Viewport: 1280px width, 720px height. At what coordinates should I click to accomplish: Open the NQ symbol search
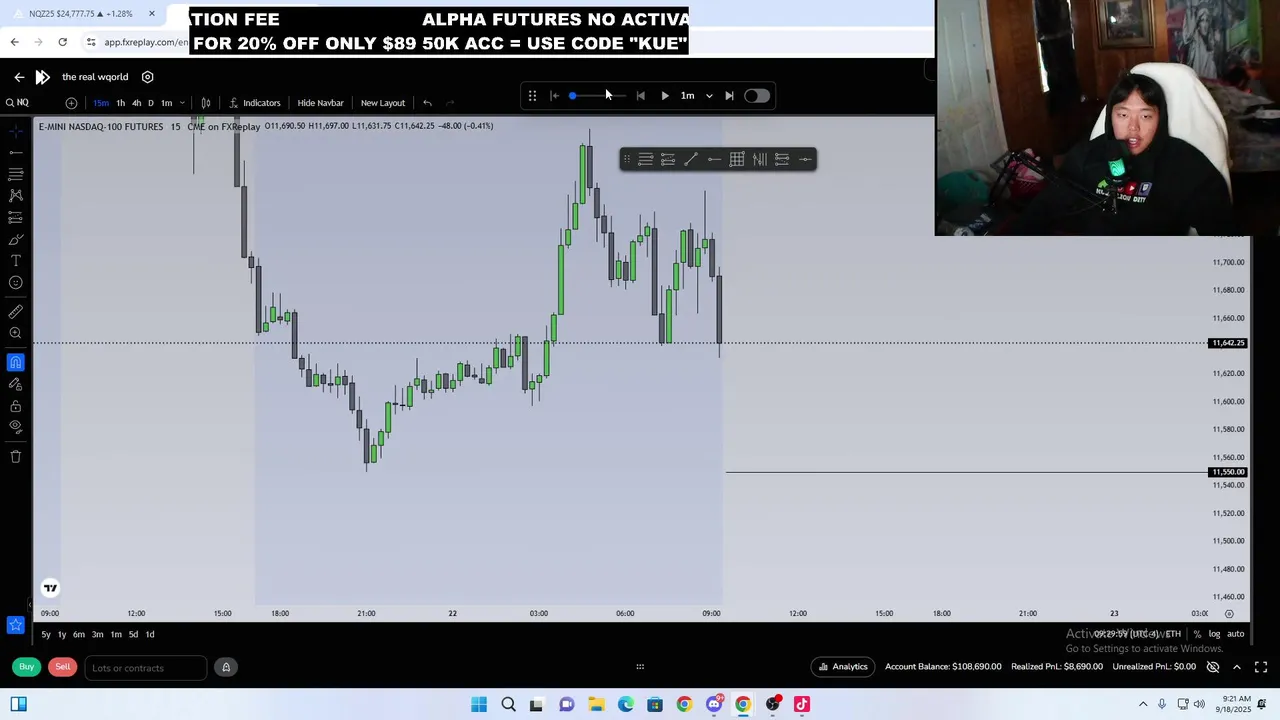[x=17, y=103]
